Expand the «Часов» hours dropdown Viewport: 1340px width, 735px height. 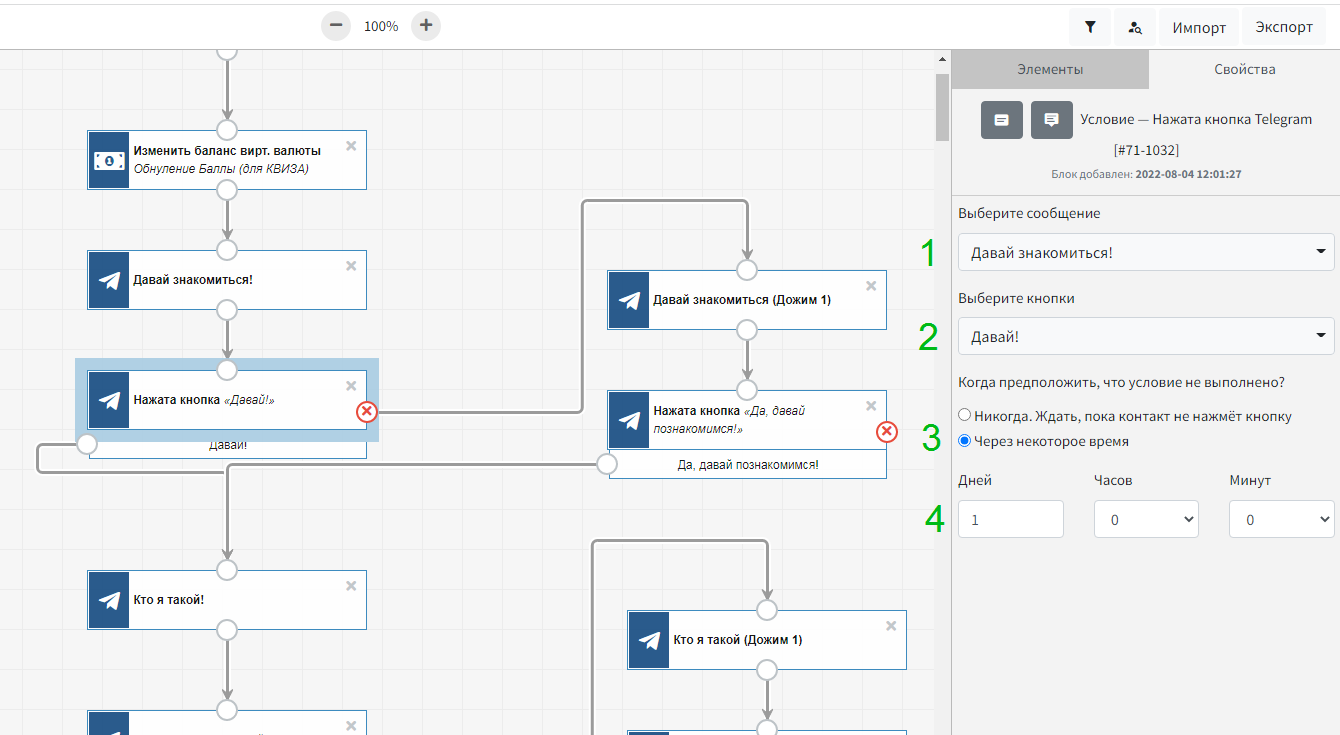(1146, 520)
